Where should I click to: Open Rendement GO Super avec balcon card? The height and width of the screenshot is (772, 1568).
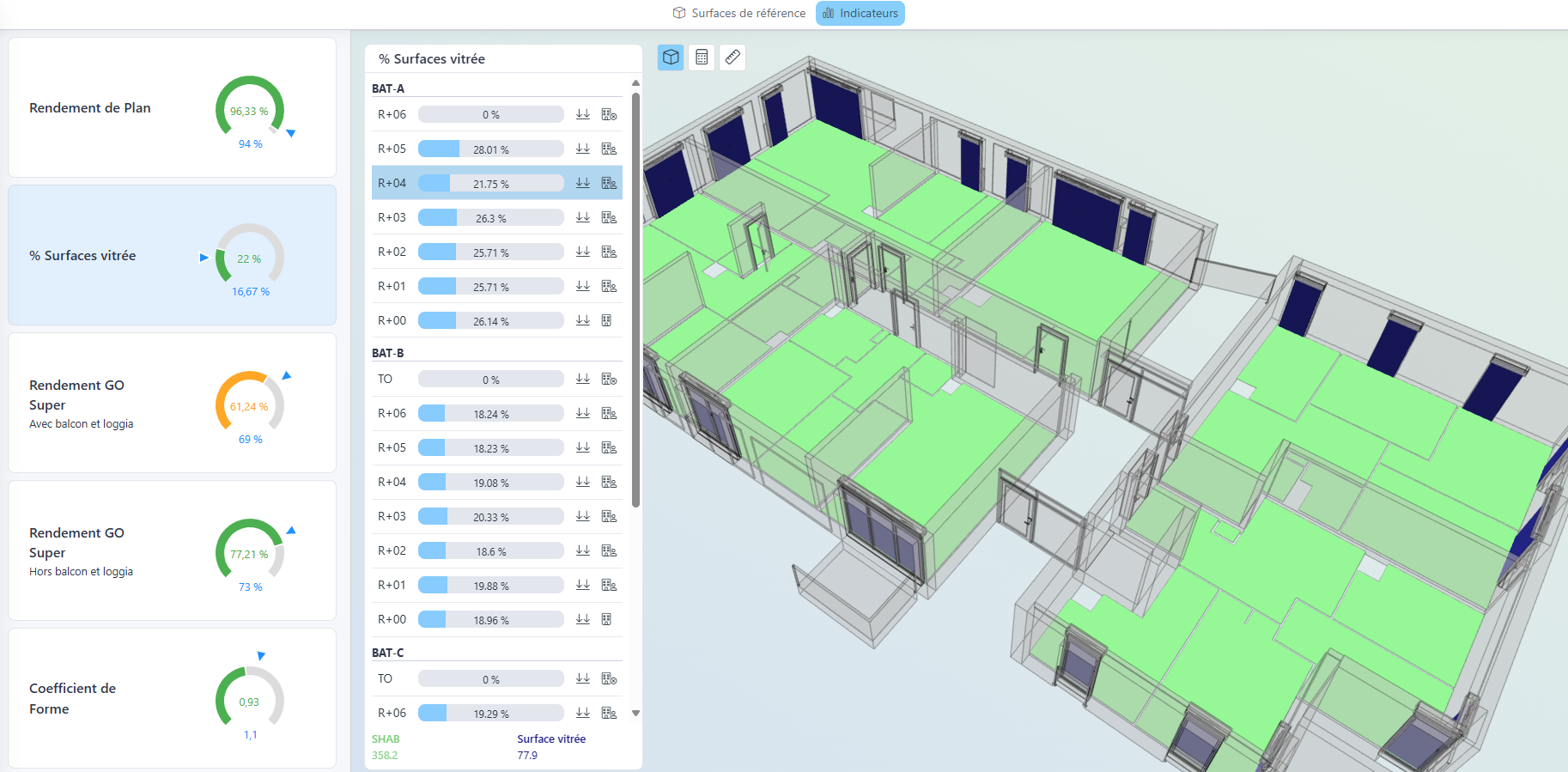click(x=172, y=403)
